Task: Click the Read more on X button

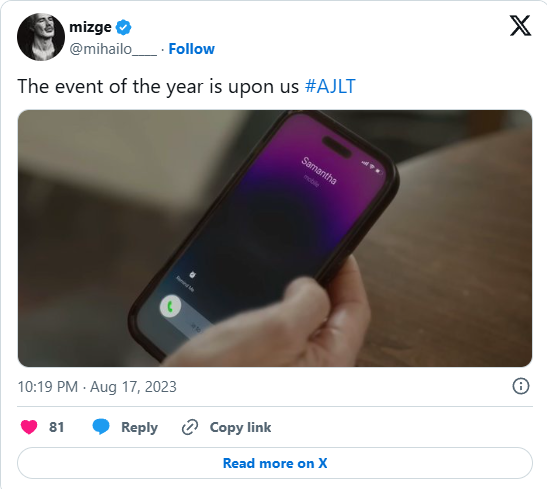Action: pyautogui.click(x=275, y=463)
